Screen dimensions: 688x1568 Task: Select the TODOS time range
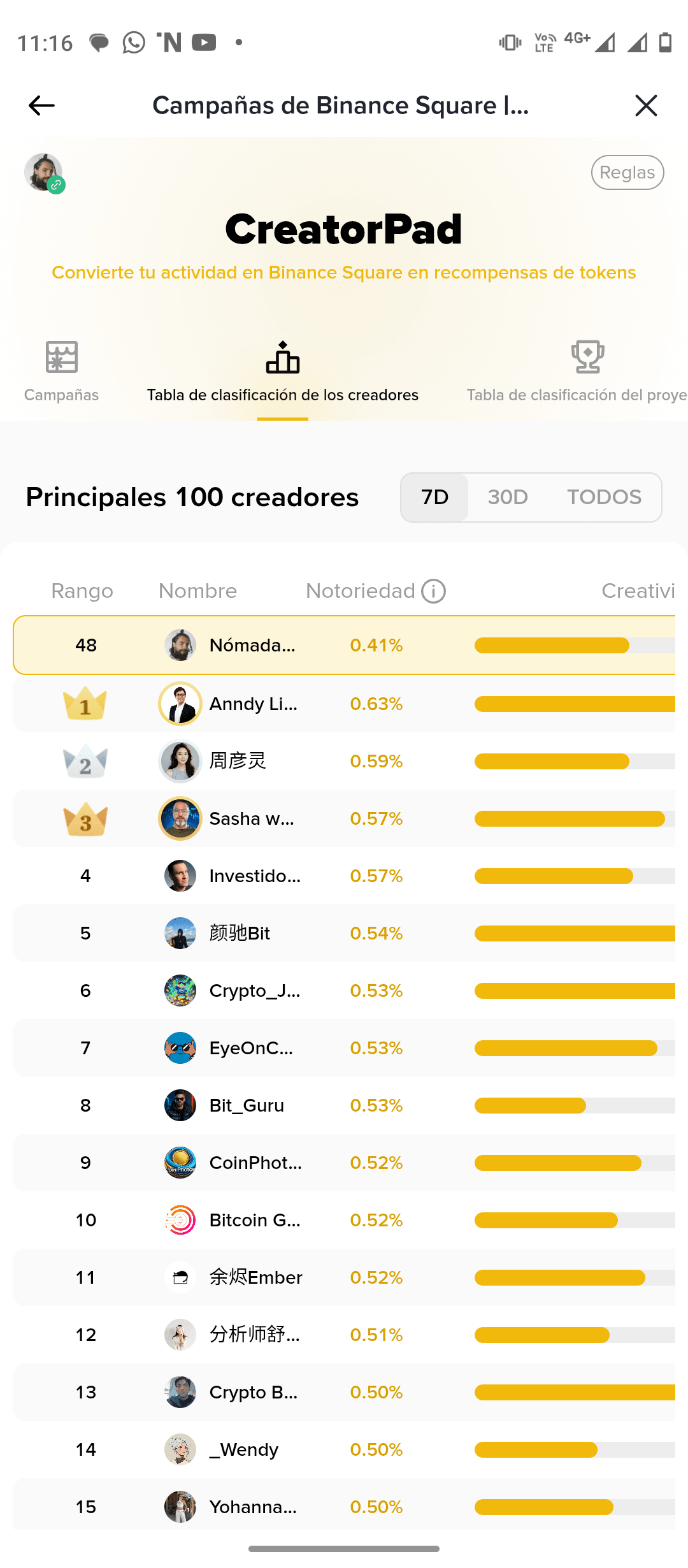pos(604,497)
